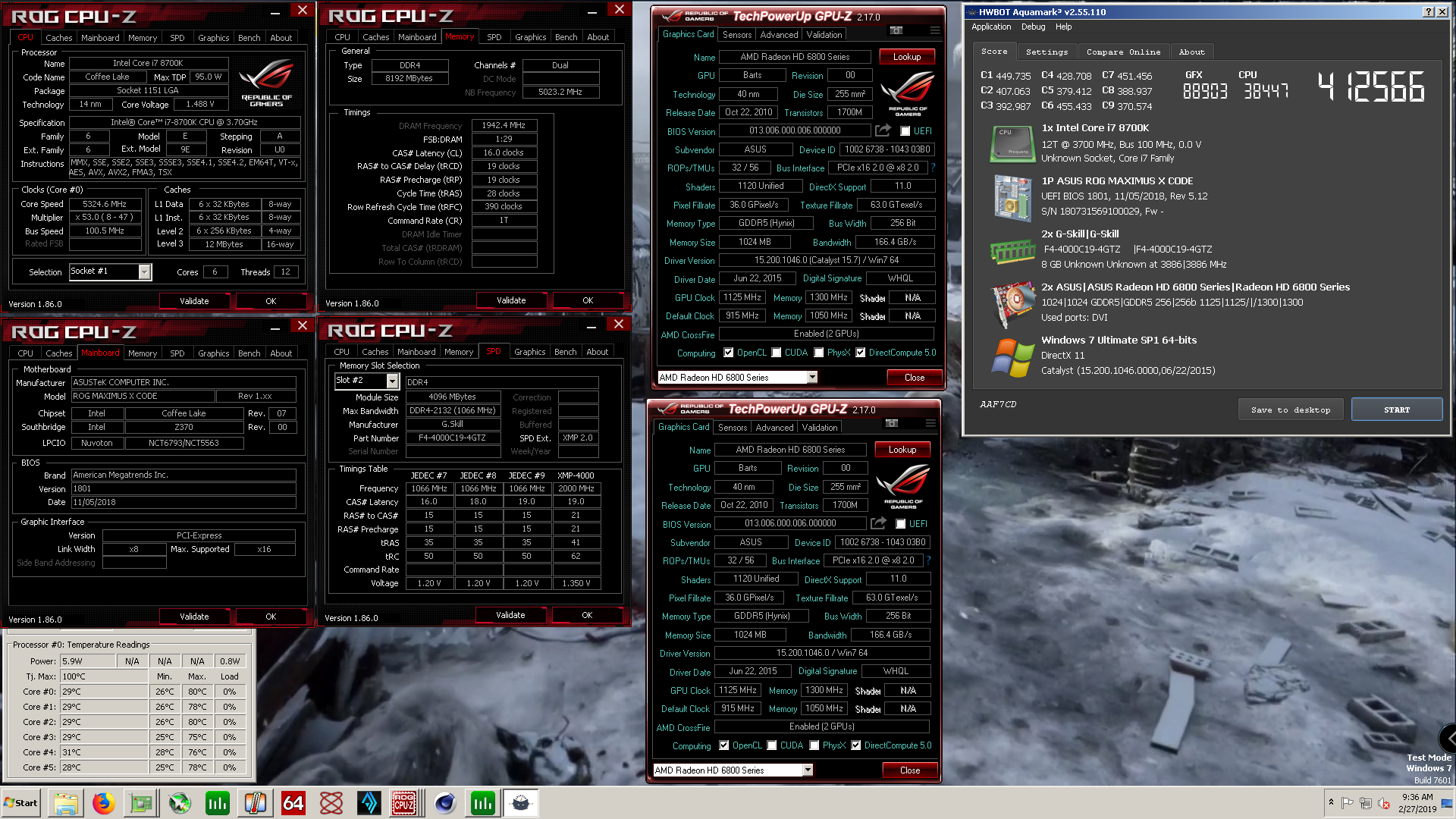
Task: Click the Bus Interface question mark in lower GPU-Z
Action: 928,560
